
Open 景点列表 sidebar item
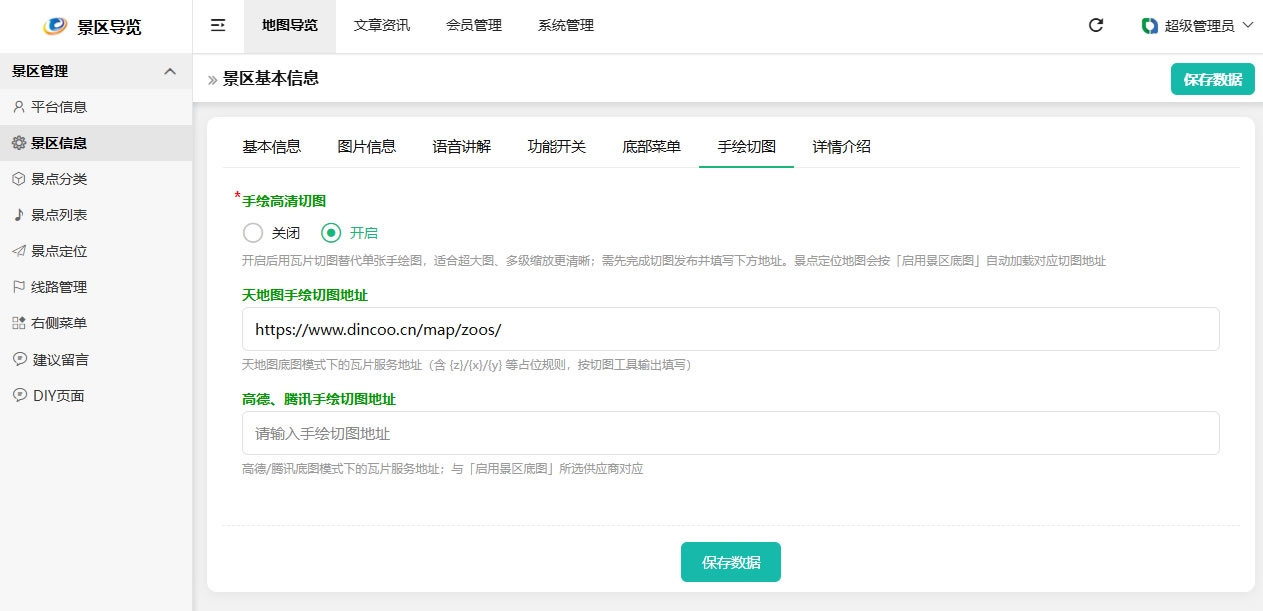pos(96,215)
